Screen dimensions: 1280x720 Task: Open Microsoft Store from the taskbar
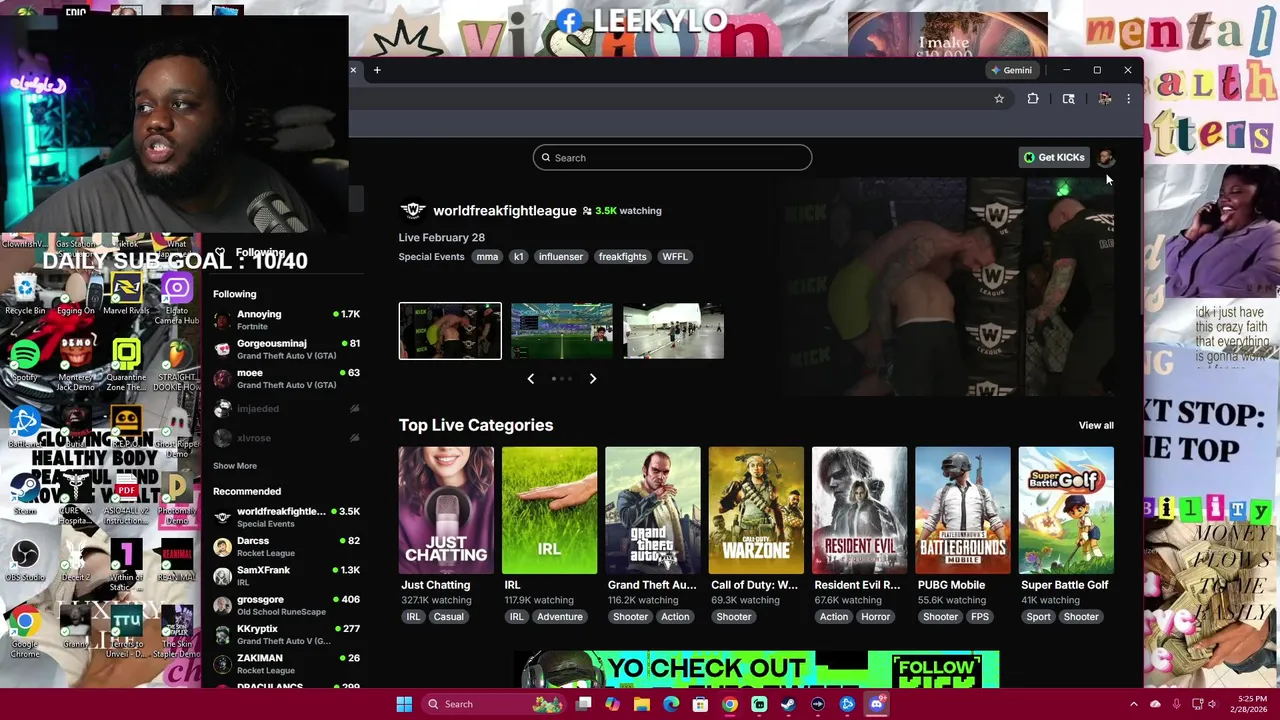click(700, 704)
